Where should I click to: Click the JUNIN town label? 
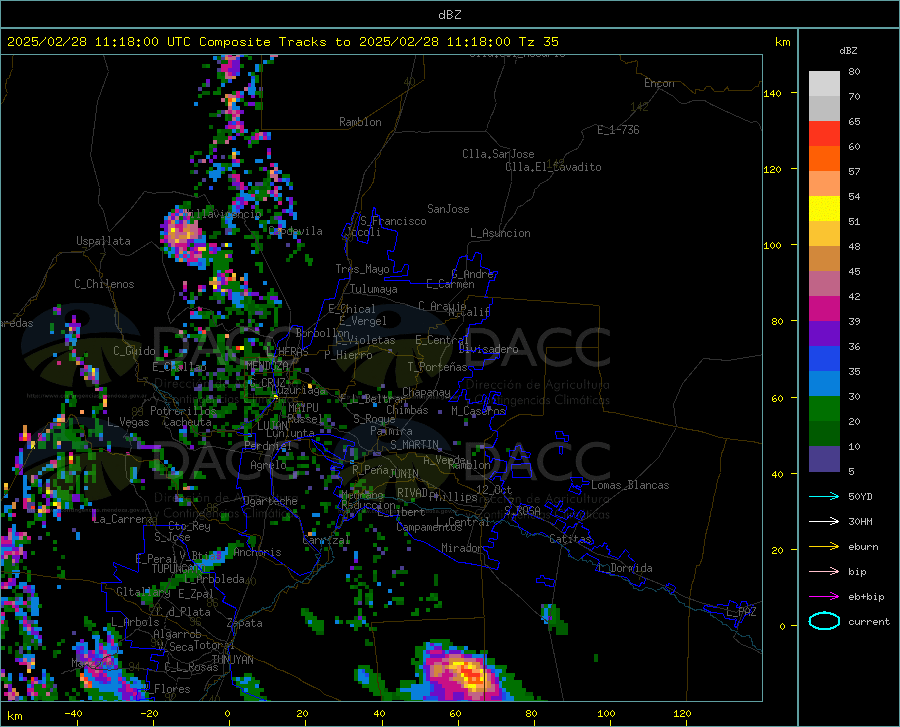404,474
